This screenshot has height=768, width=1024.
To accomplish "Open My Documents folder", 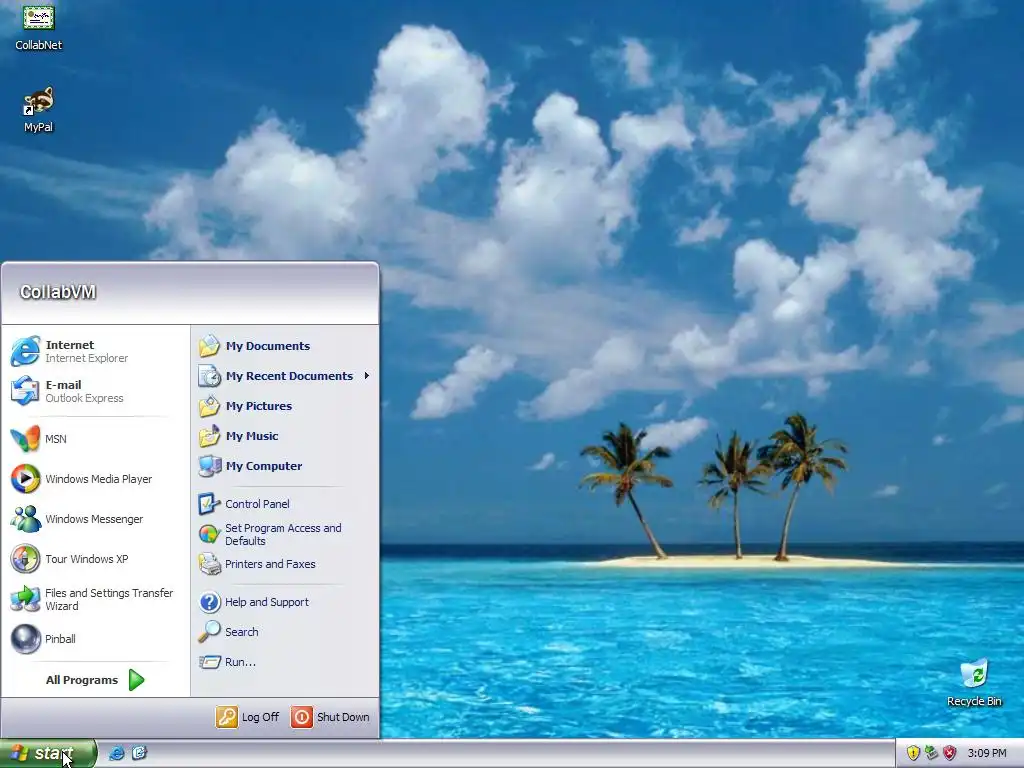I will point(285,345).
